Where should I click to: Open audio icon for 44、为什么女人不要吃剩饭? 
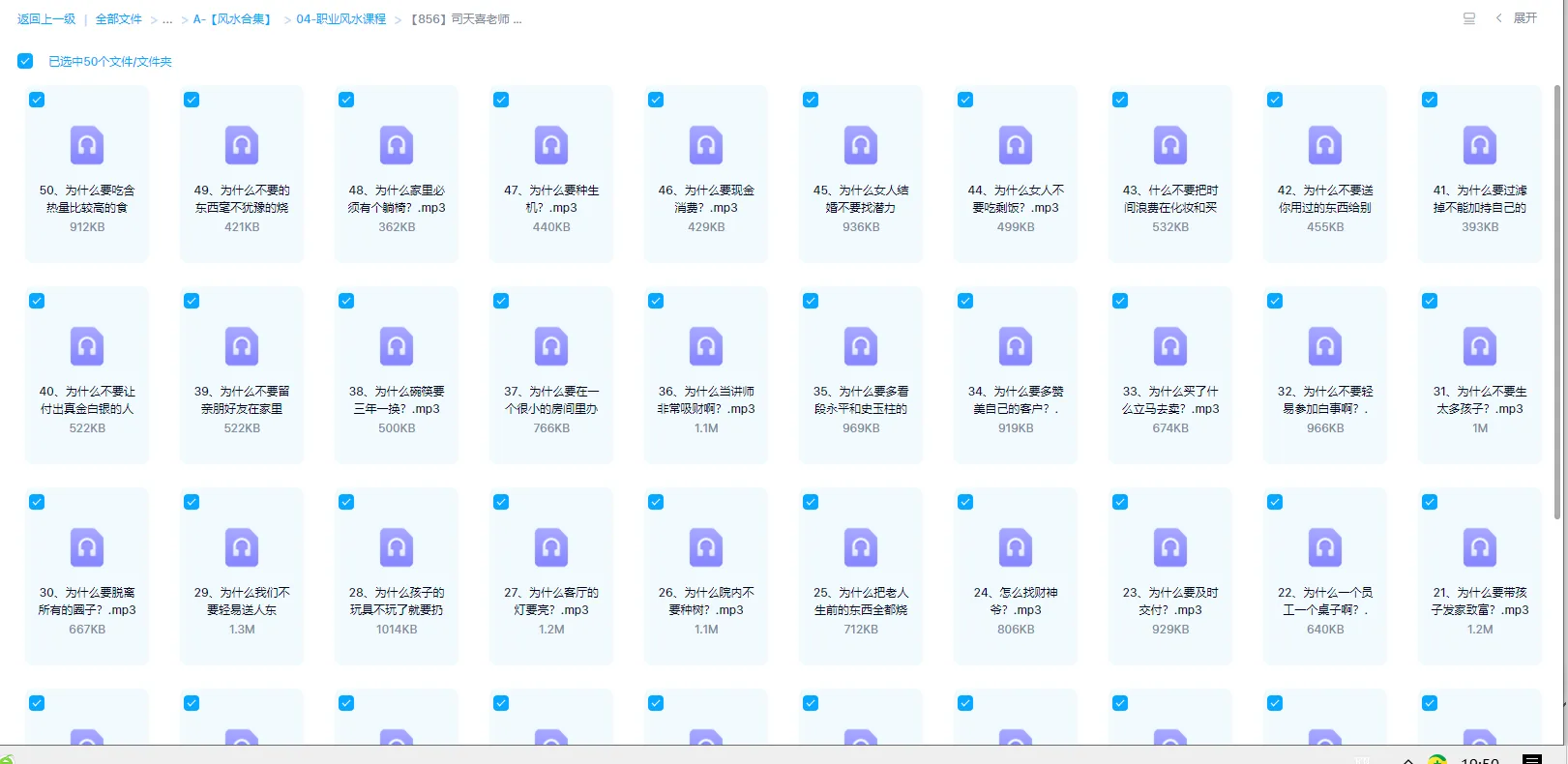1016,145
